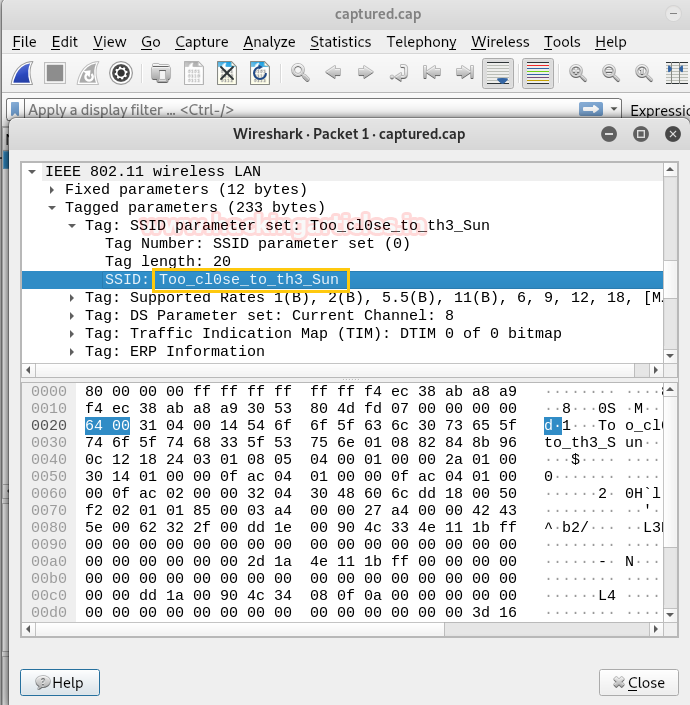Reset text to normal size
Screen dimensions: 690x705
(x=643, y=73)
